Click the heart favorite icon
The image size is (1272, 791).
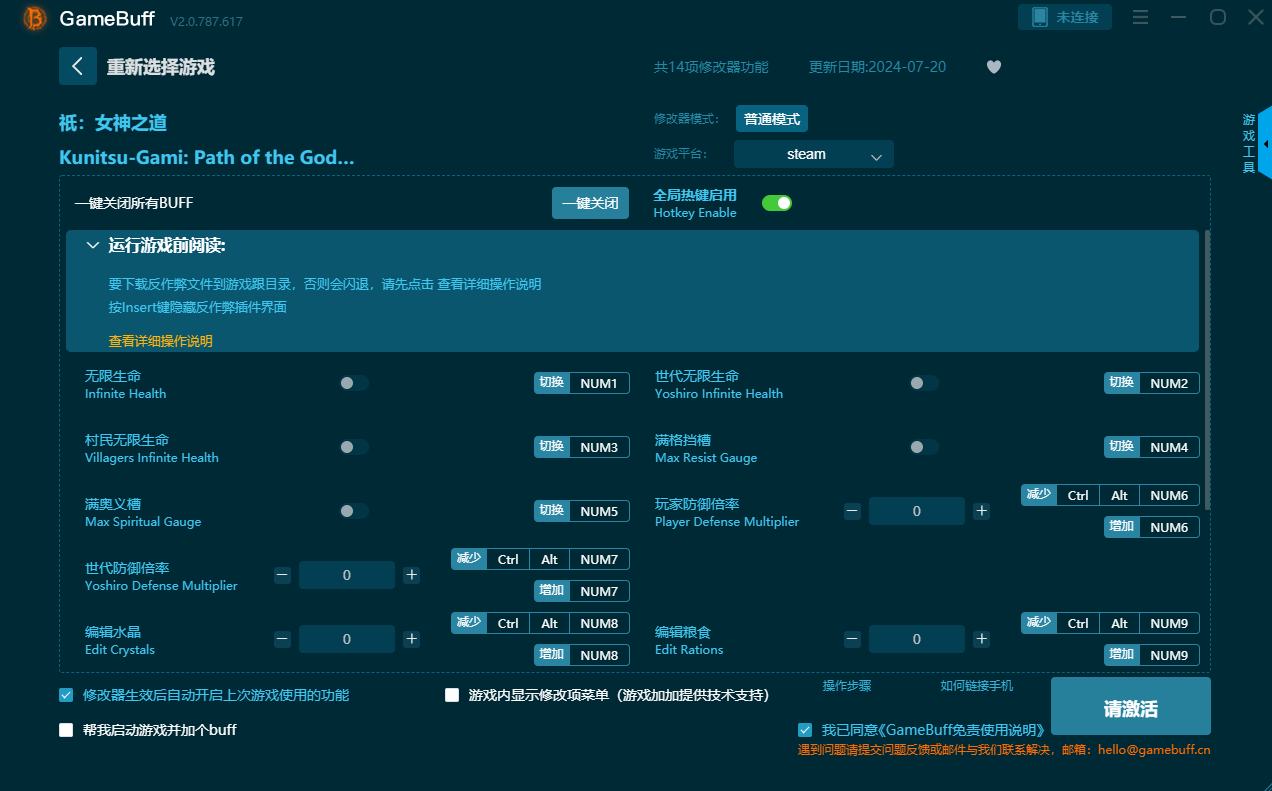click(993, 67)
